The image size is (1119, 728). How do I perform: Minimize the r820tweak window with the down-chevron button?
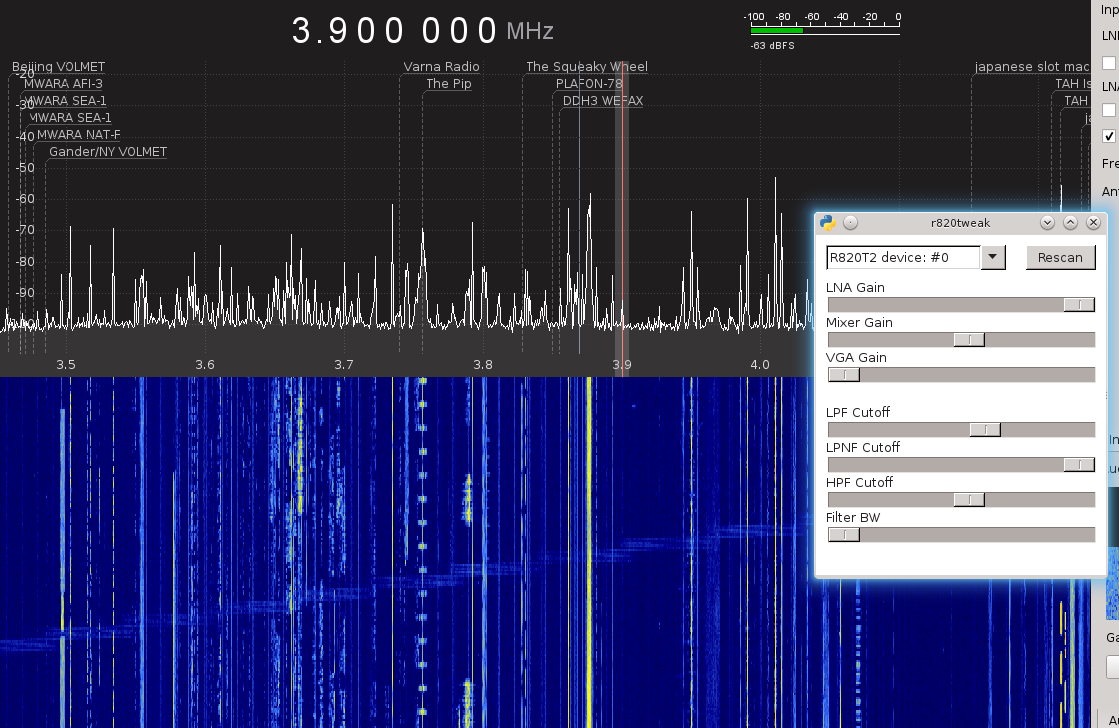coord(1047,223)
